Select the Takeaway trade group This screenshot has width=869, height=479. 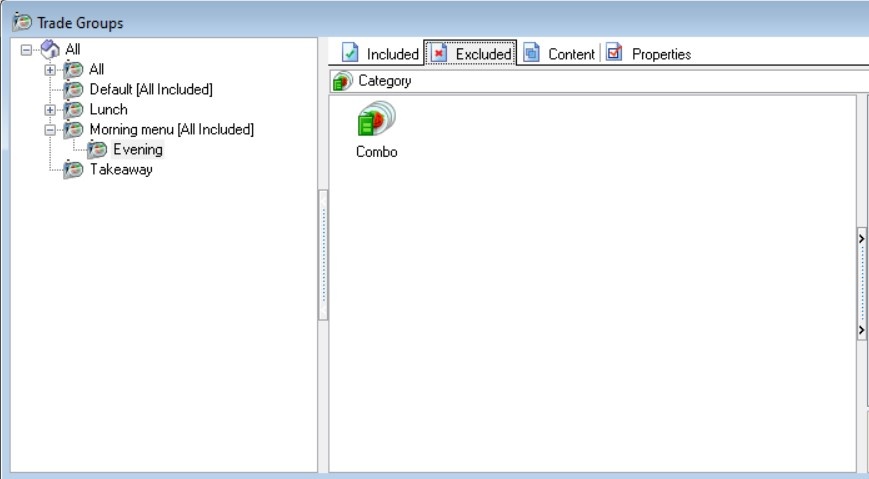[x=120, y=169]
